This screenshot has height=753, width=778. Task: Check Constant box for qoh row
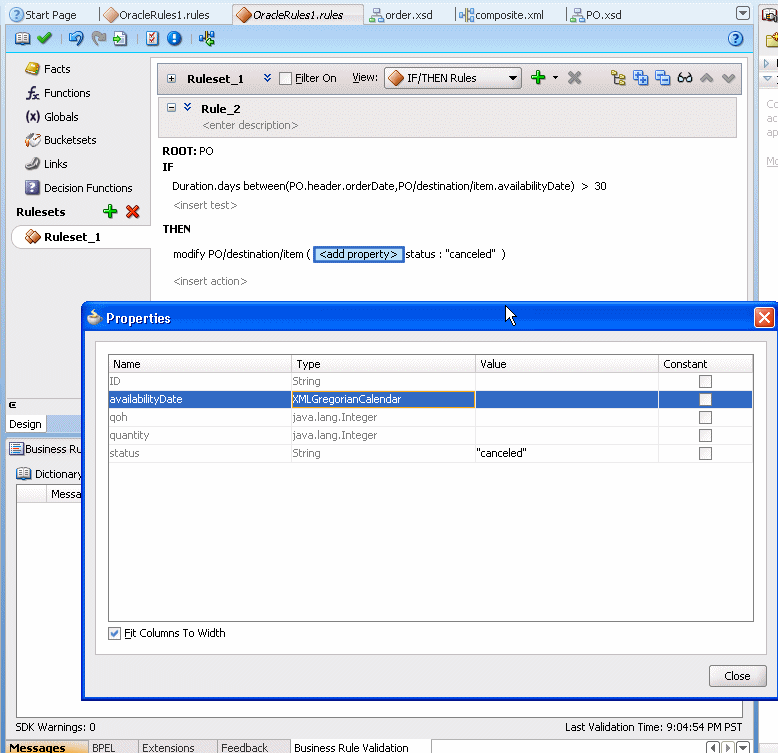(x=705, y=417)
